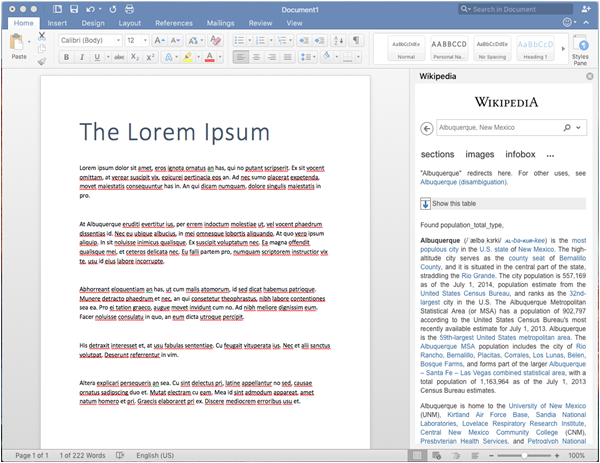The height and width of the screenshot is (463, 600).
Task: Open the Layout tab
Action: point(130,23)
